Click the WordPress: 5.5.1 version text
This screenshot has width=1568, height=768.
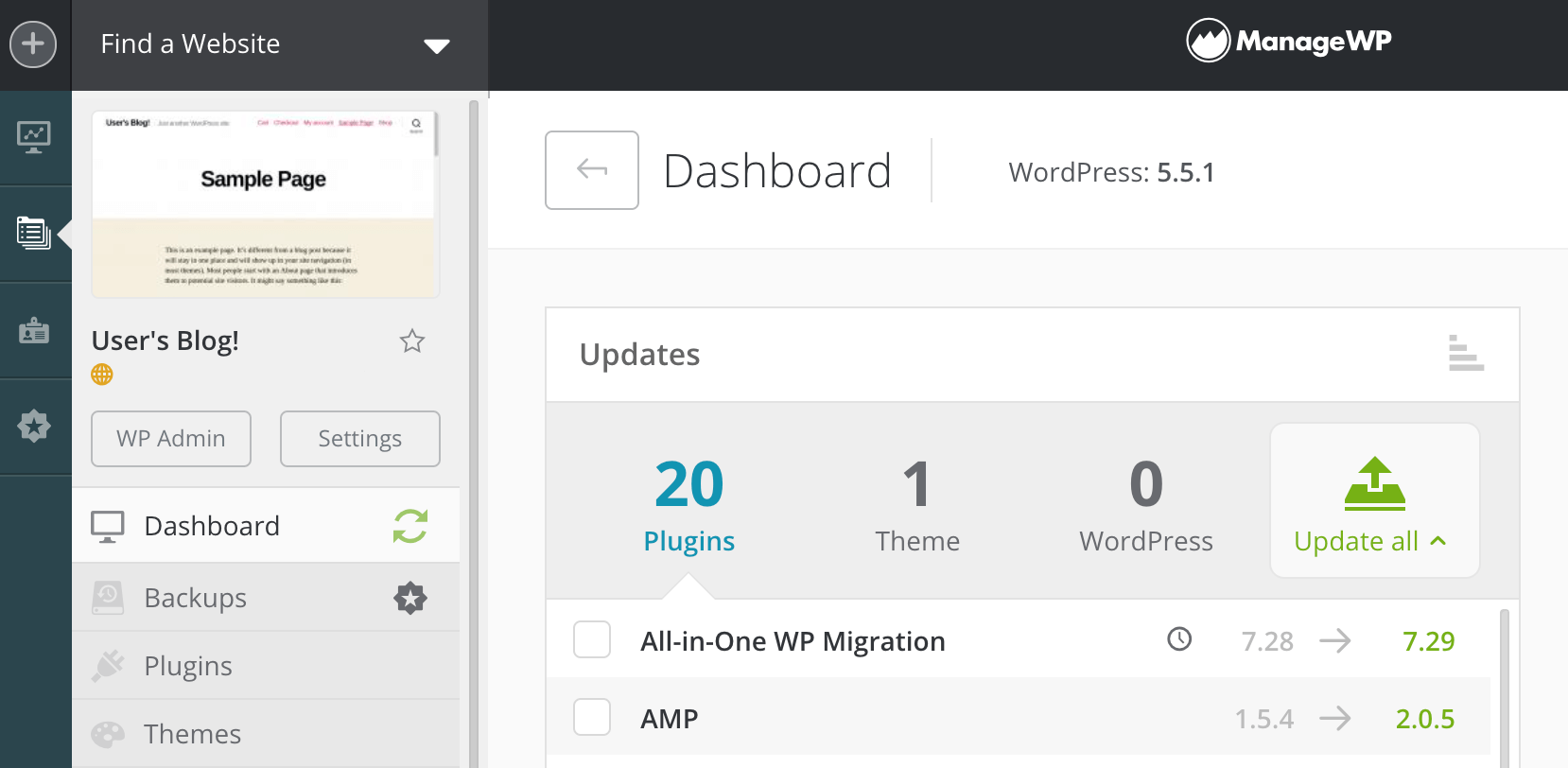click(x=1111, y=172)
